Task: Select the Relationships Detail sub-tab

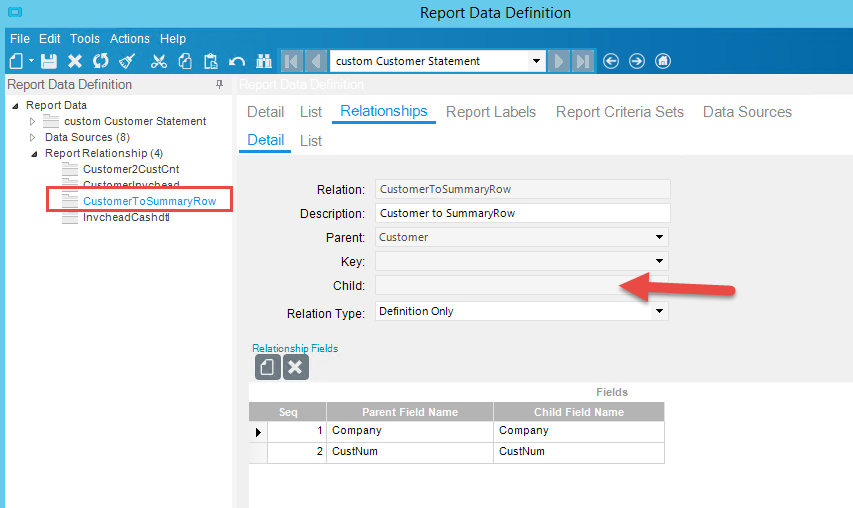Action: [265, 140]
